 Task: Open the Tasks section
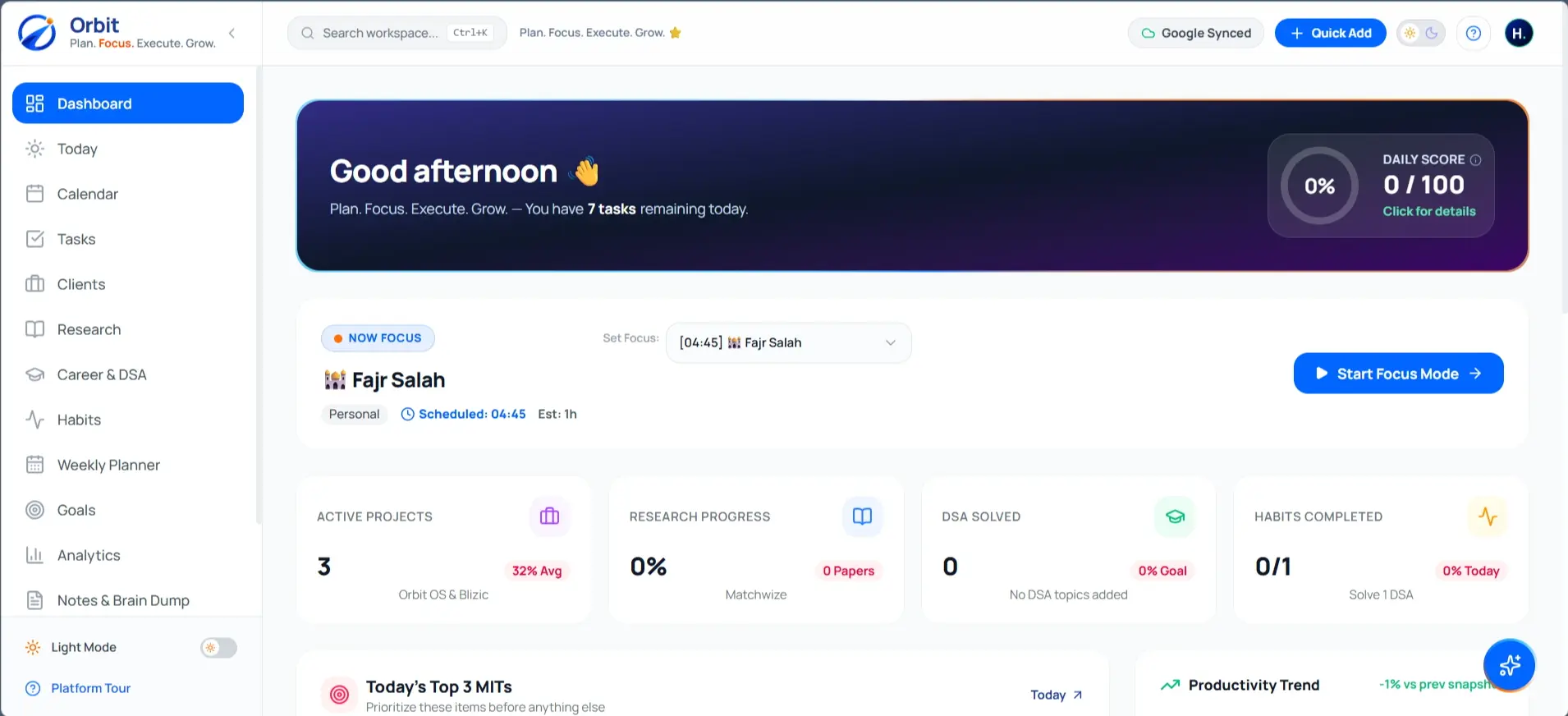tap(128, 239)
